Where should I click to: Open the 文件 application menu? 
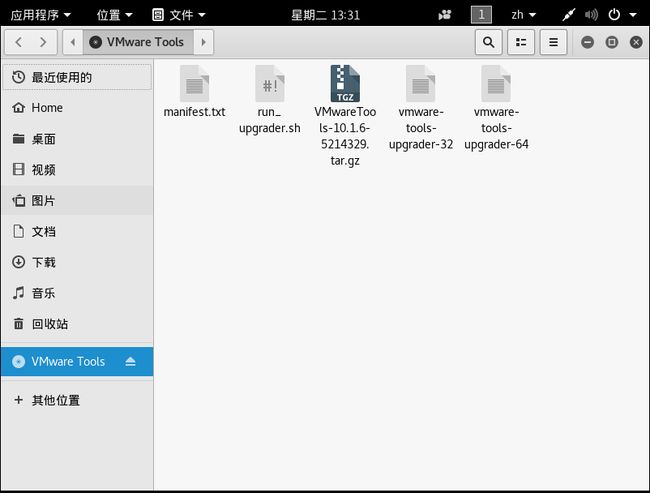coord(179,15)
